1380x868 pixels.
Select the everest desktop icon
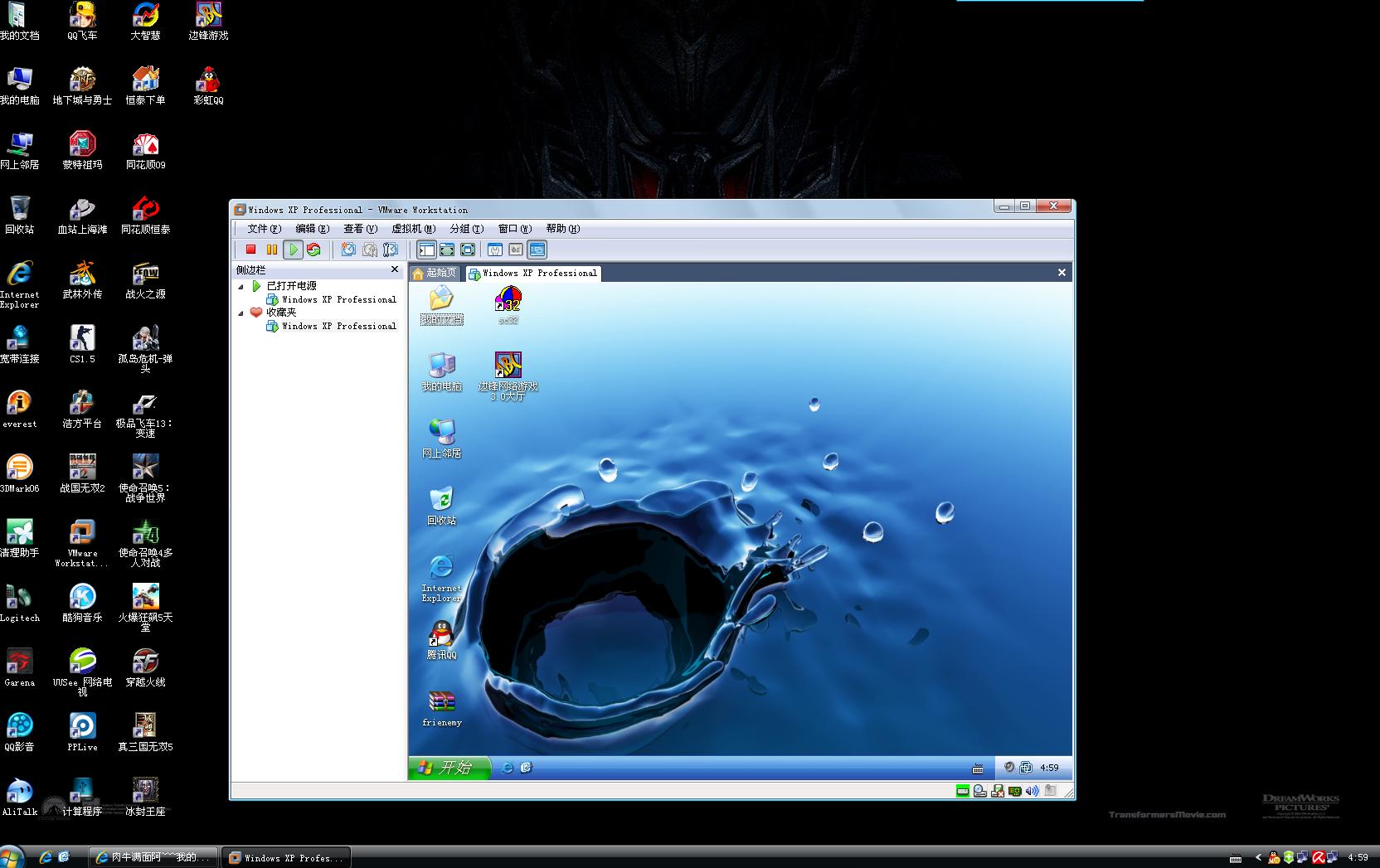pyautogui.click(x=20, y=410)
